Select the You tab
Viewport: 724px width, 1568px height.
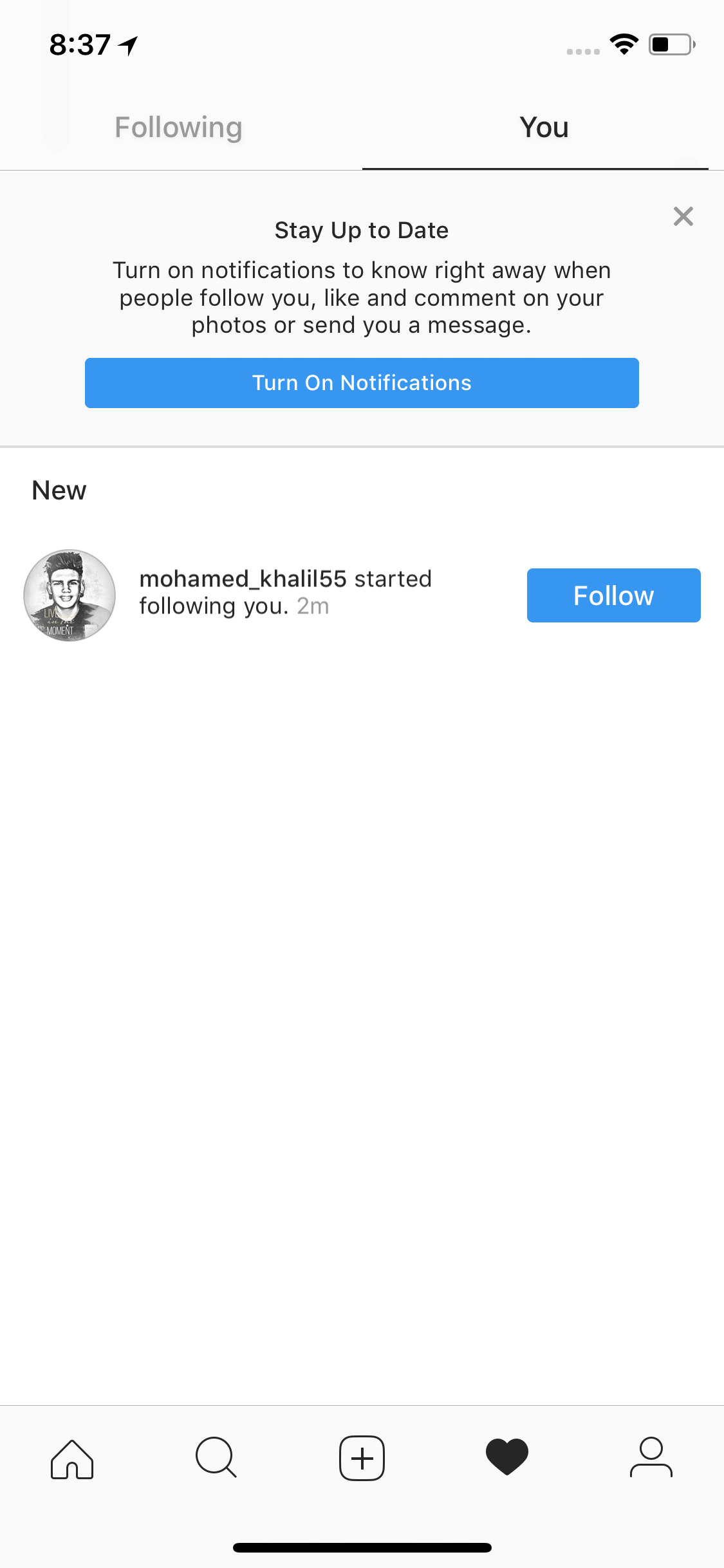click(x=544, y=127)
